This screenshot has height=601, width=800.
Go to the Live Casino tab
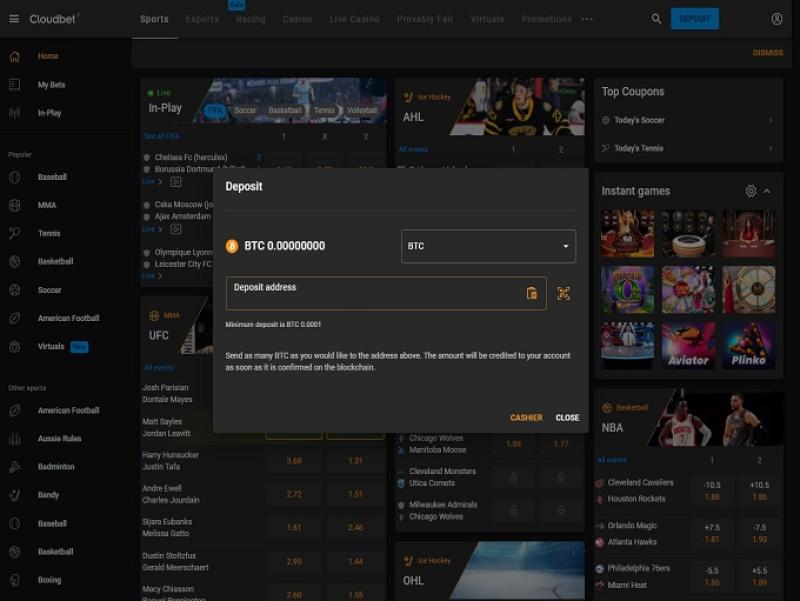pos(354,19)
